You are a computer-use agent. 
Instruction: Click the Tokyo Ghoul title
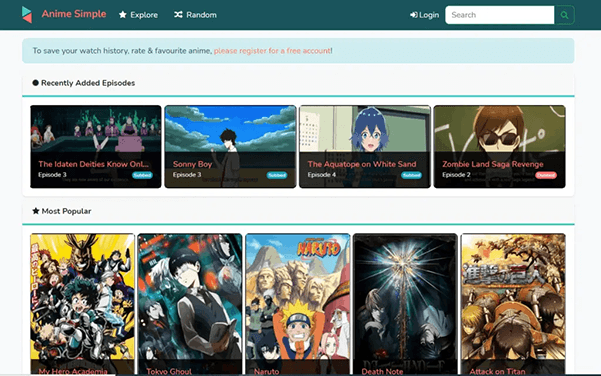coord(169,371)
